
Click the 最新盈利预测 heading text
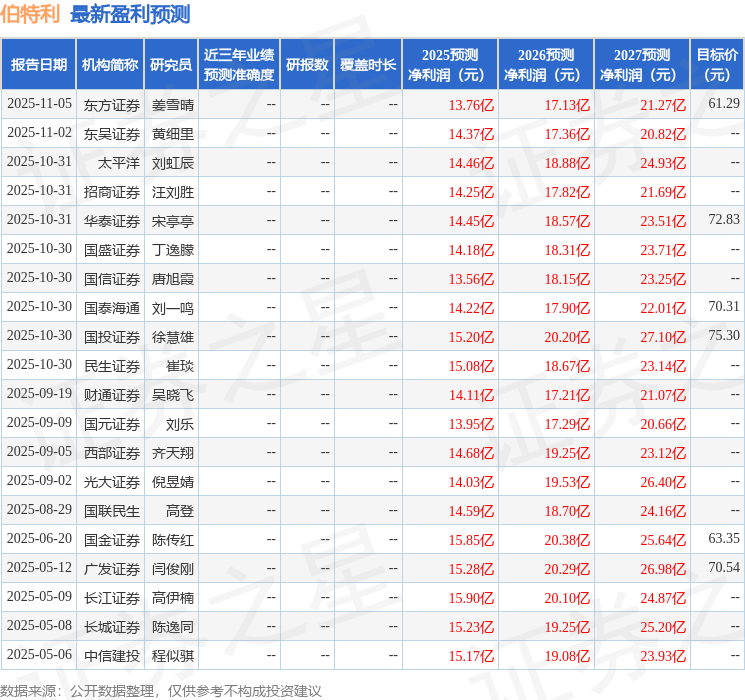tap(130, 14)
